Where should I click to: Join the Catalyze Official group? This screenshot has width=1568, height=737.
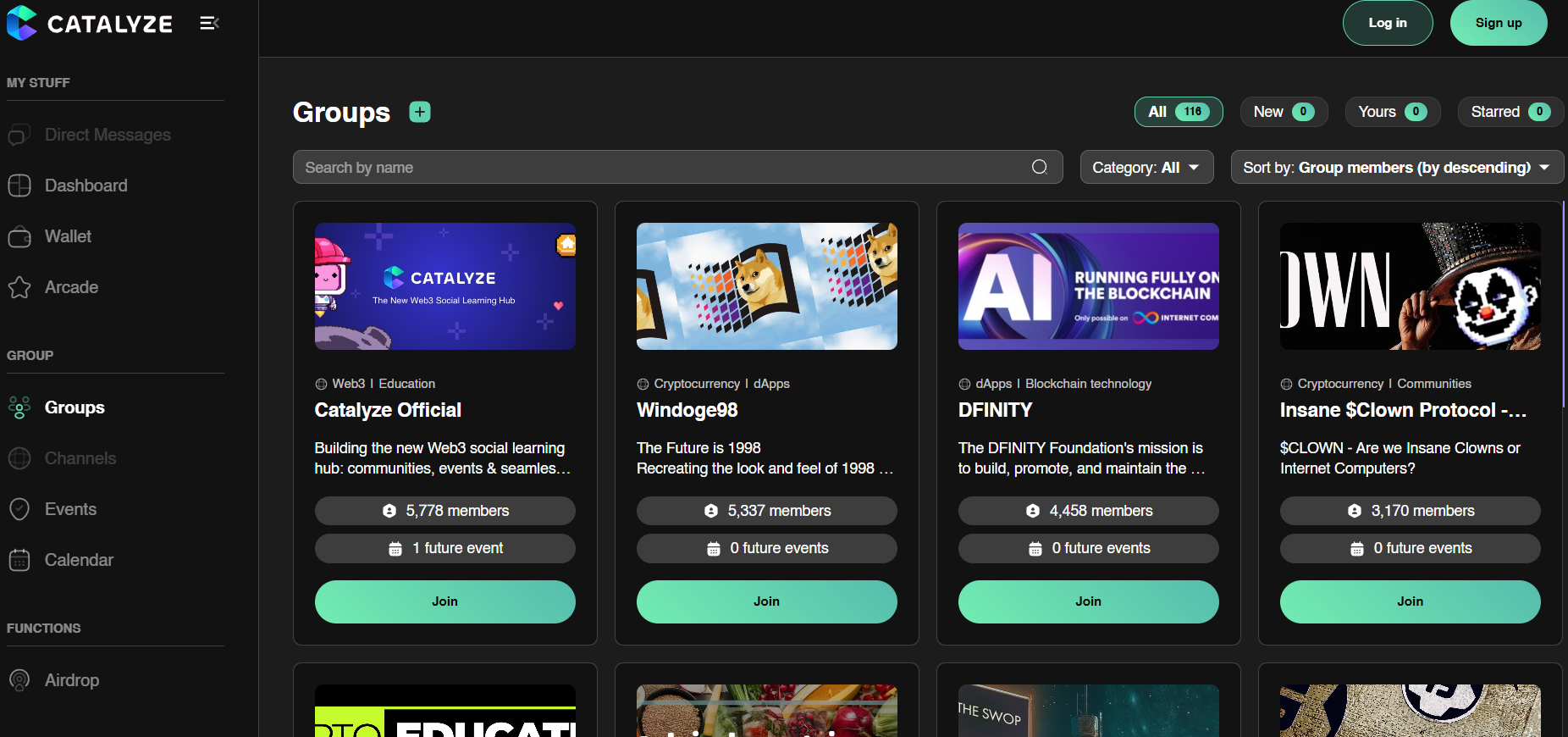[445, 601]
